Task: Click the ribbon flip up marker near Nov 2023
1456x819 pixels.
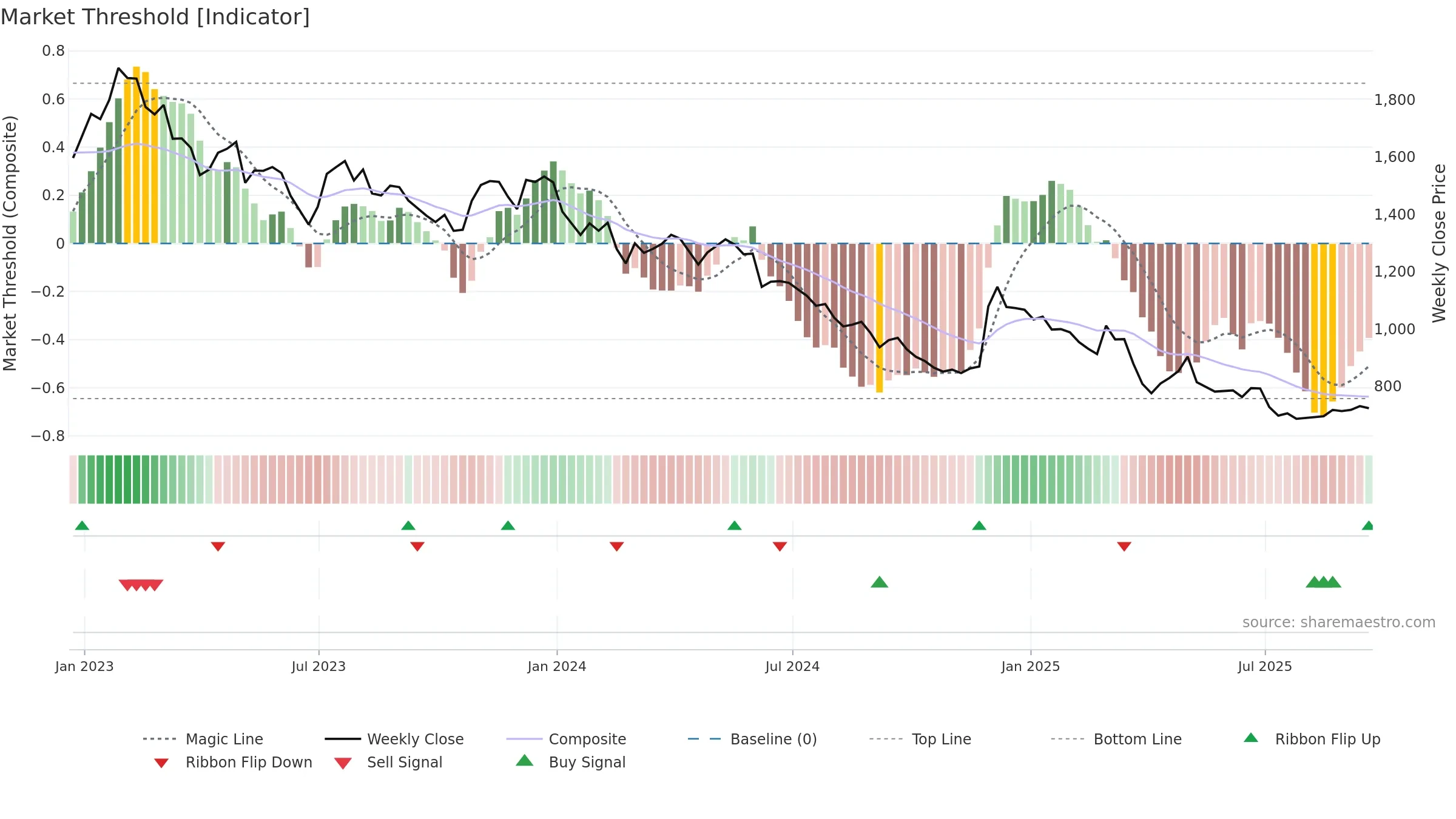Action: click(508, 525)
